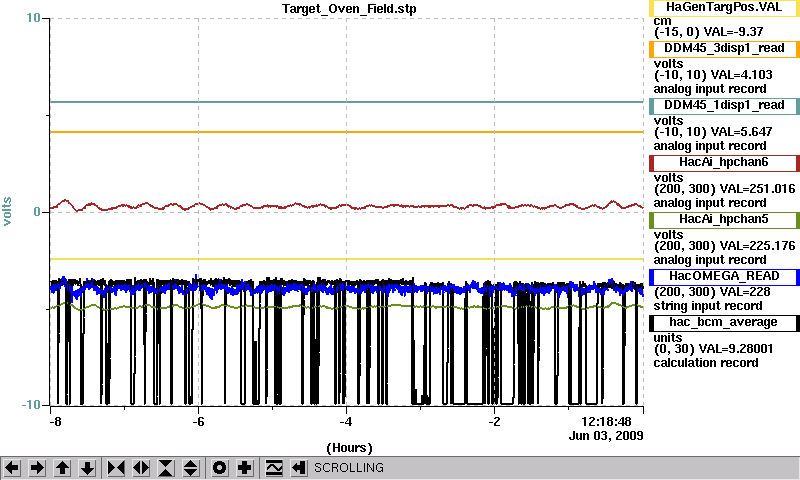Select the HacOMEGA_READ curve legend

(x=724, y=276)
